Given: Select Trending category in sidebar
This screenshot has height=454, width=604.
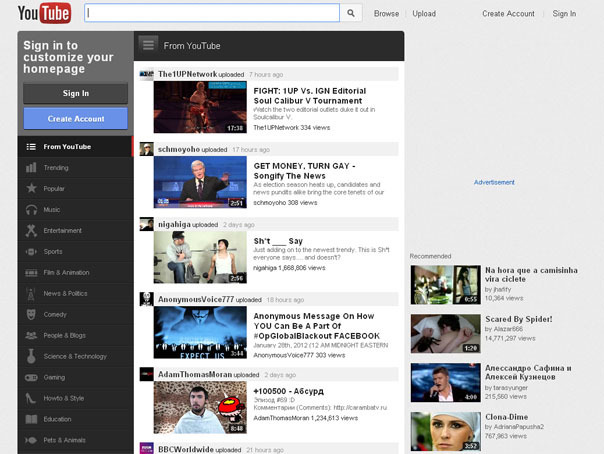Looking at the screenshot, I should pos(76,168).
